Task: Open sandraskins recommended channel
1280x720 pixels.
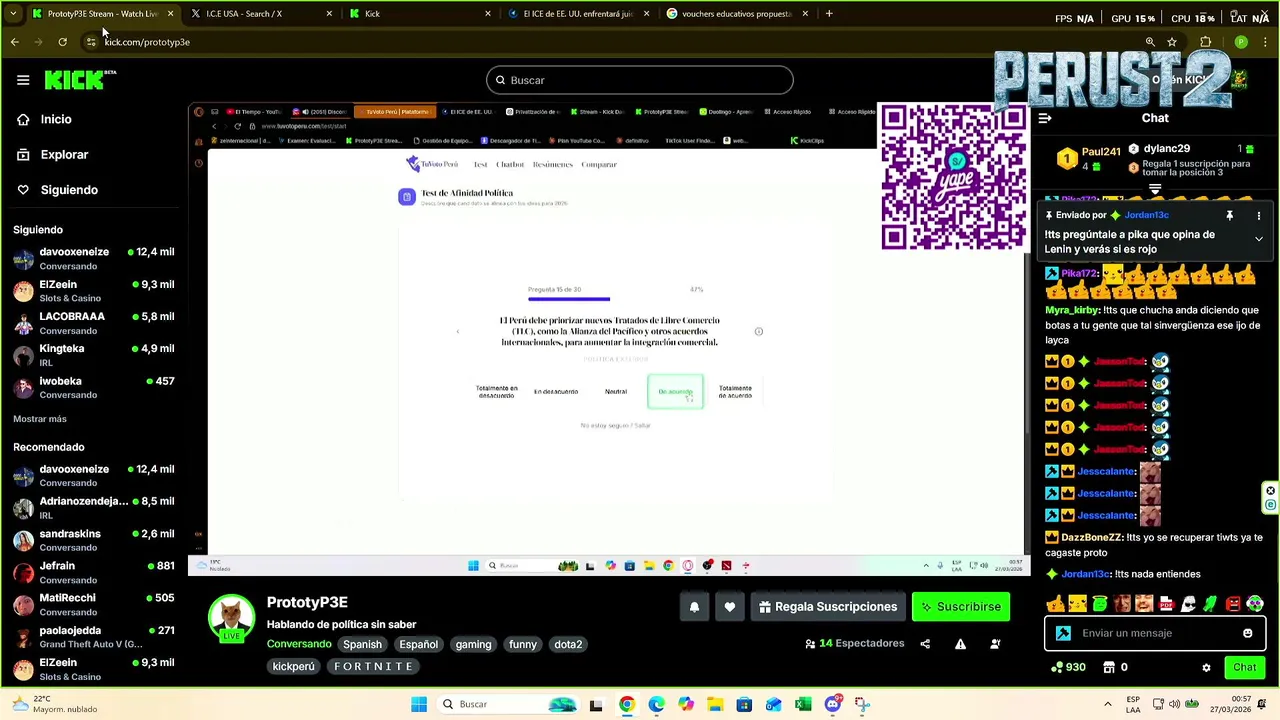Action: pos(95,540)
